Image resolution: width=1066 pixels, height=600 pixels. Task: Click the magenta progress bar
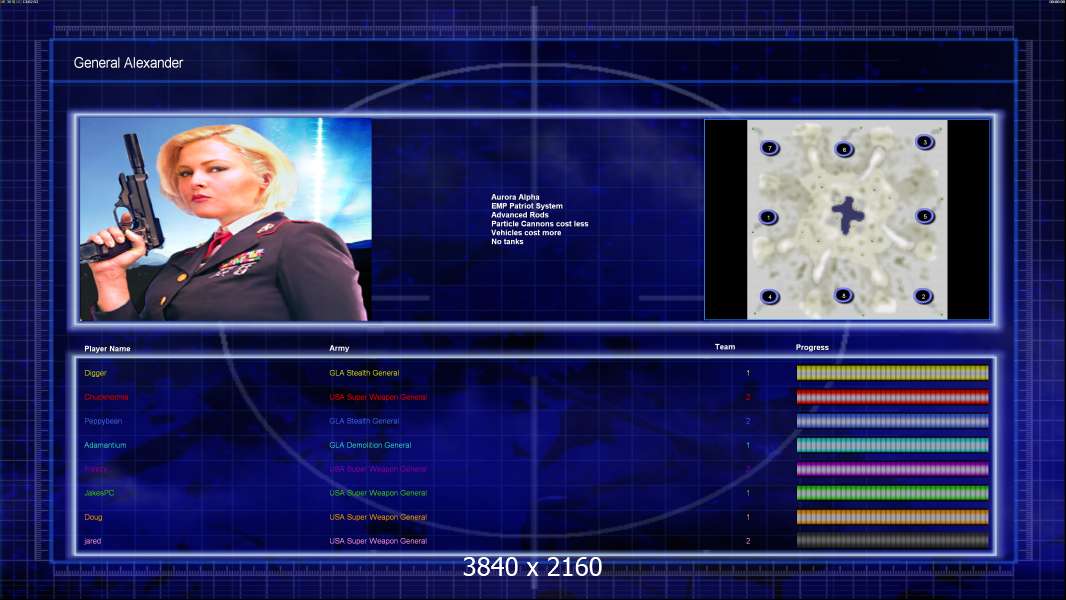point(892,469)
